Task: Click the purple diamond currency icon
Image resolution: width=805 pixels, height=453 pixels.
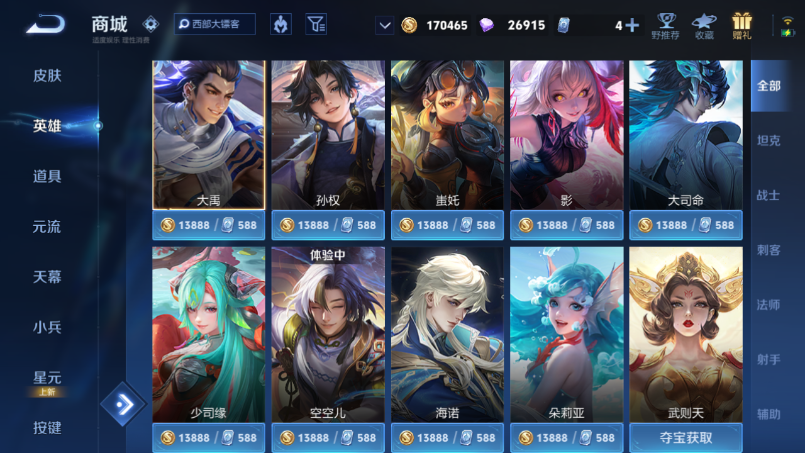Action: 486,25
